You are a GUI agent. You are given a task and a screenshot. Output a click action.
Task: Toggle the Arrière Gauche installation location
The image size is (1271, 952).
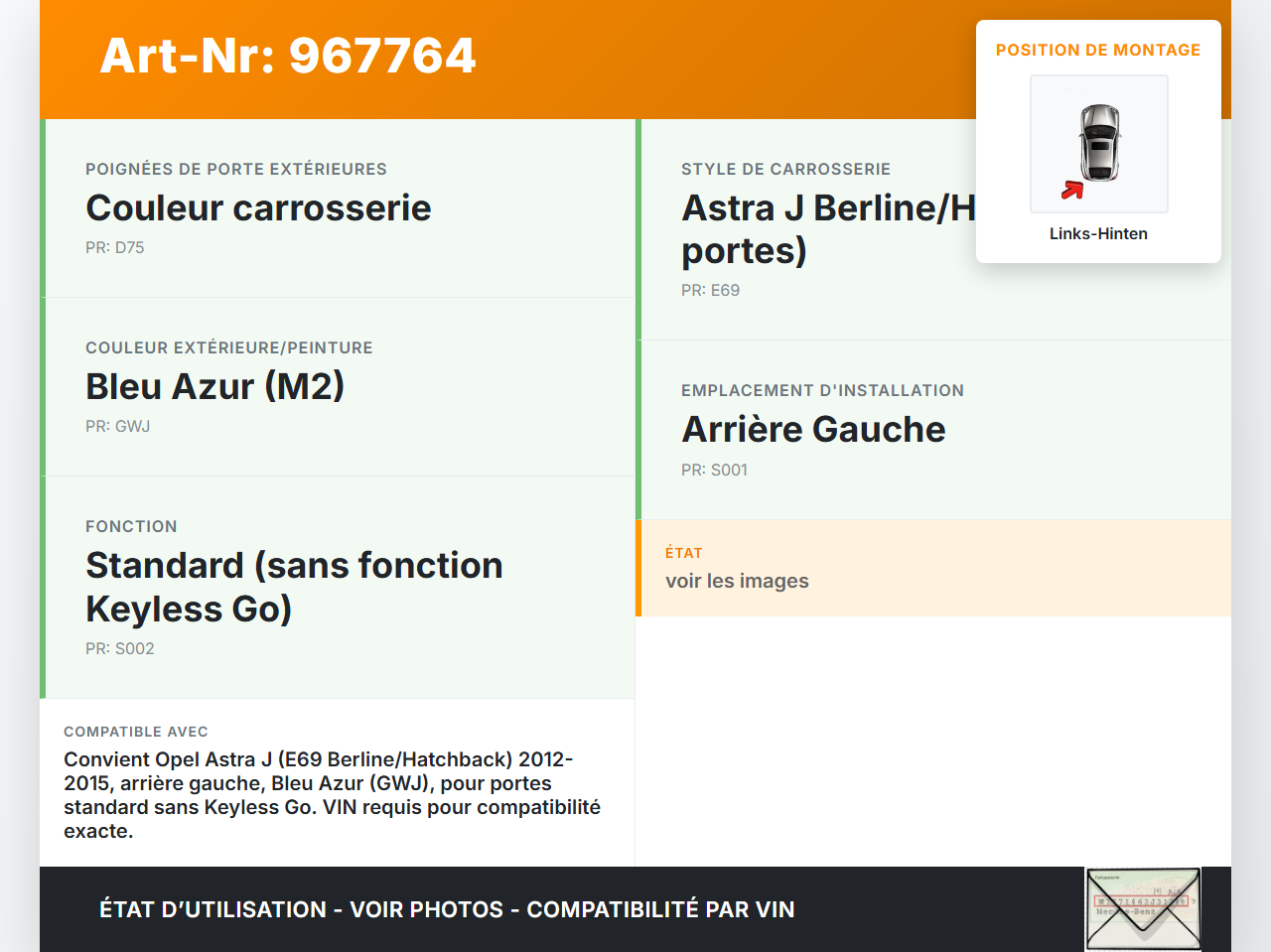(x=813, y=429)
